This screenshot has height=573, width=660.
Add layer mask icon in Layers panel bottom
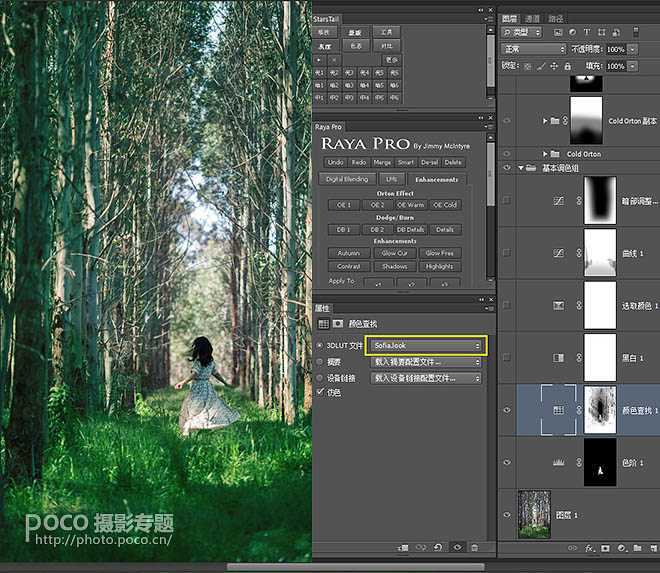[605, 548]
